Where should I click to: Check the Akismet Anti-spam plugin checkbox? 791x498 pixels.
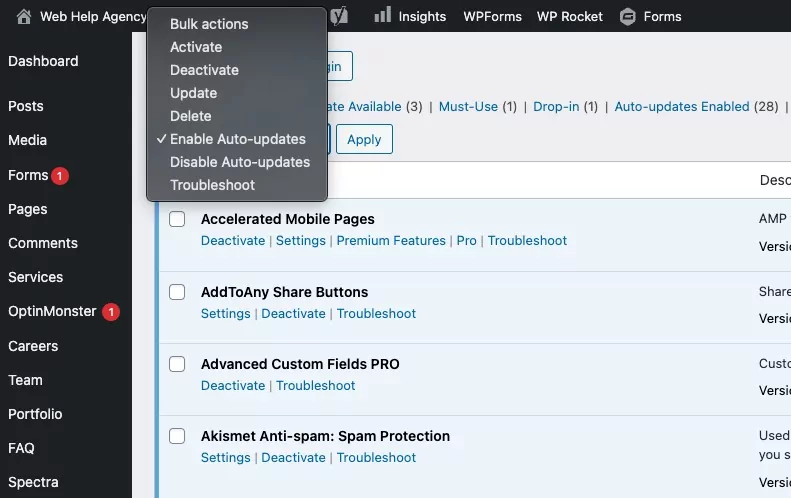point(177,436)
